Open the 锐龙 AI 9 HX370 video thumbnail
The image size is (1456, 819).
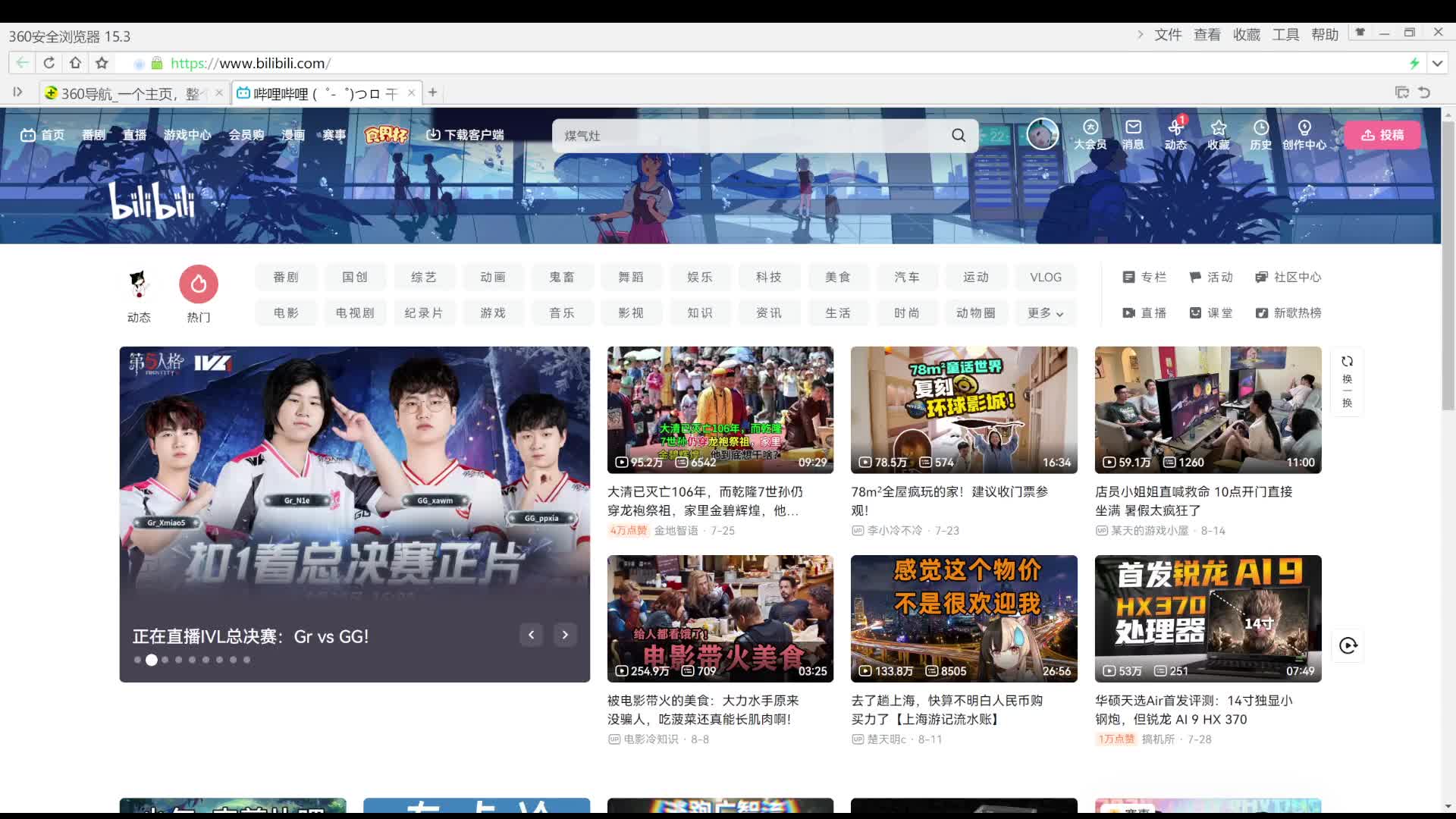[1207, 618]
